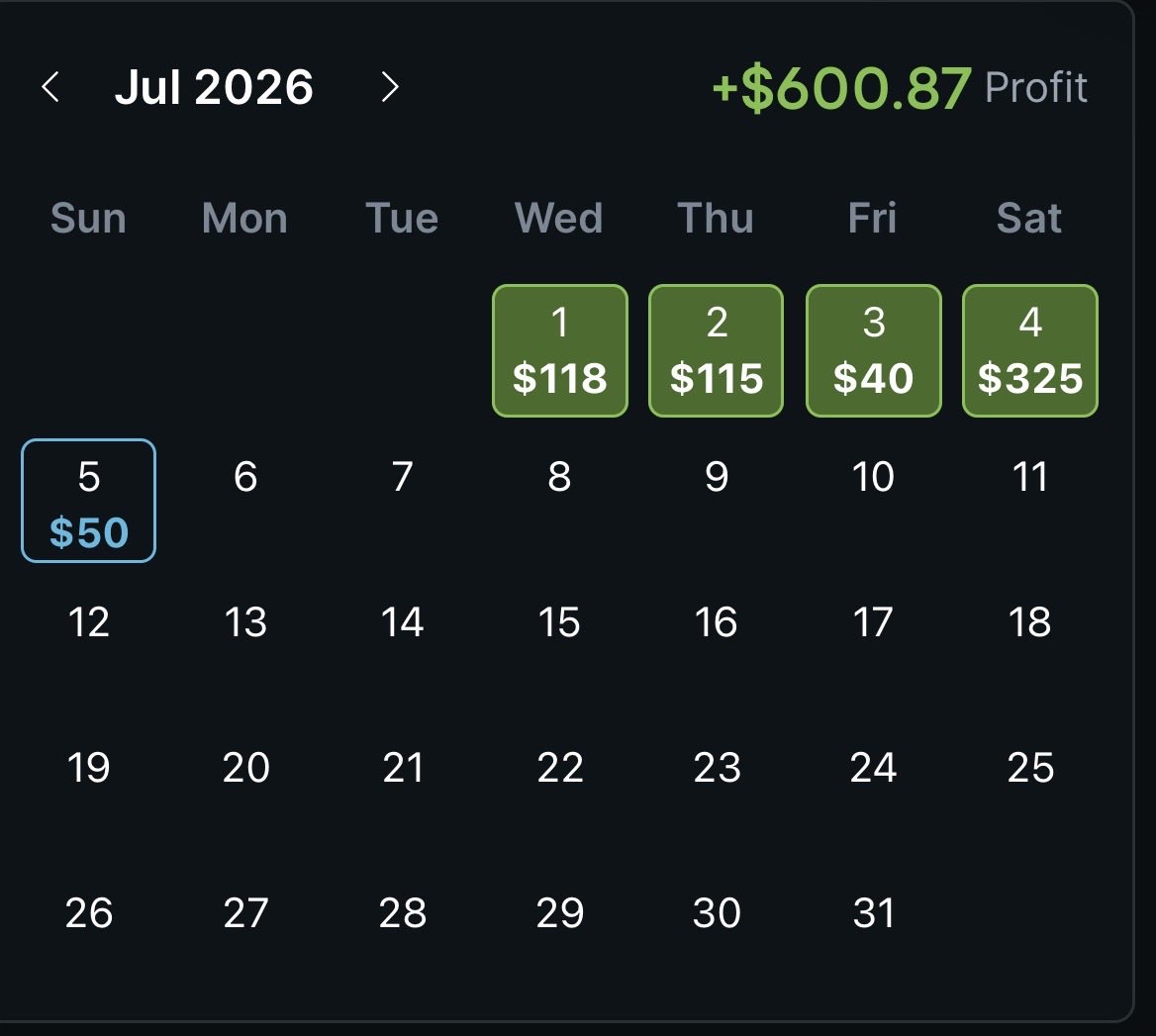Open the Jul 2026 month title
Viewport: 1156px width, 1036px height.
(x=214, y=87)
